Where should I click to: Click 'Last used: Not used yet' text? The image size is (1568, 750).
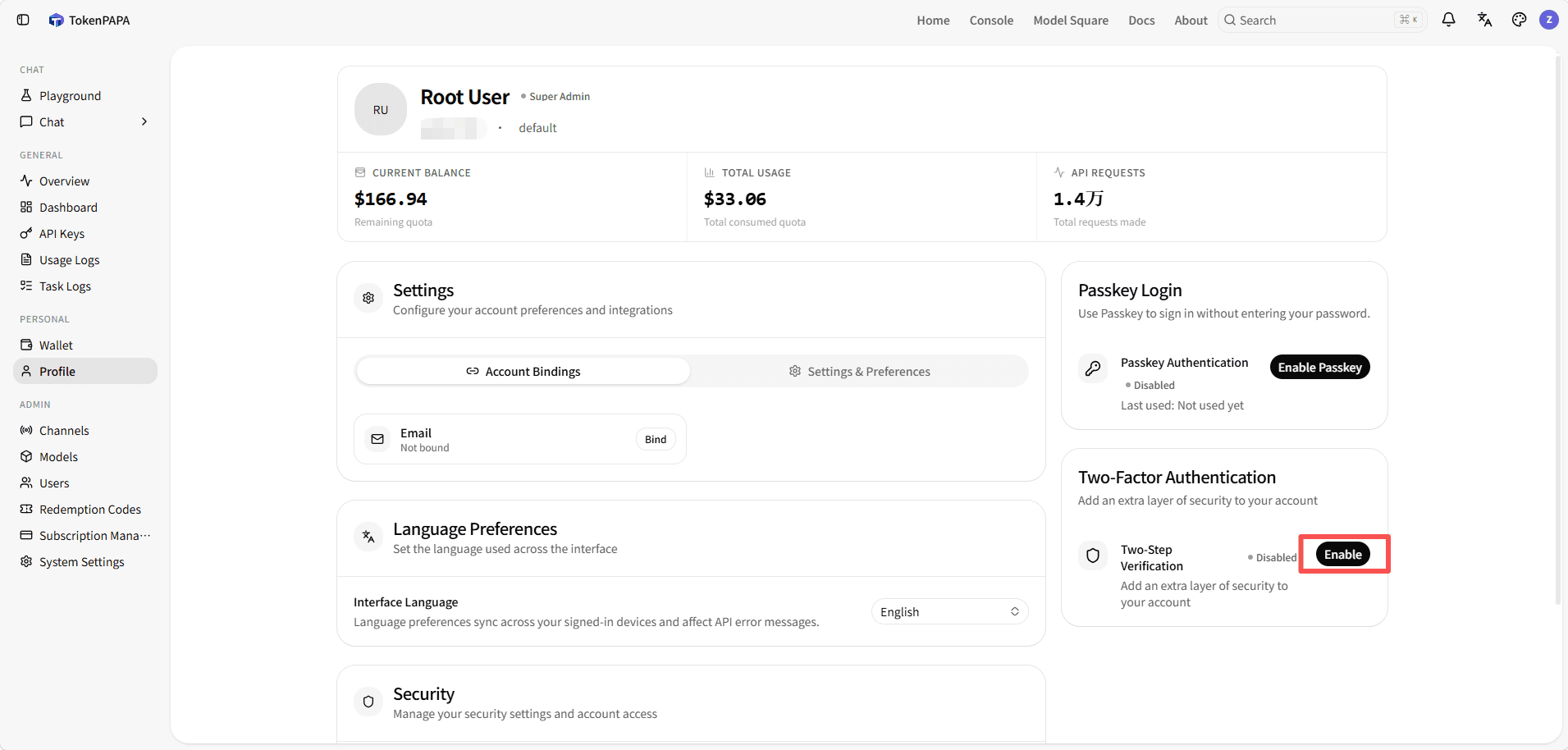[x=1182, y=405]
